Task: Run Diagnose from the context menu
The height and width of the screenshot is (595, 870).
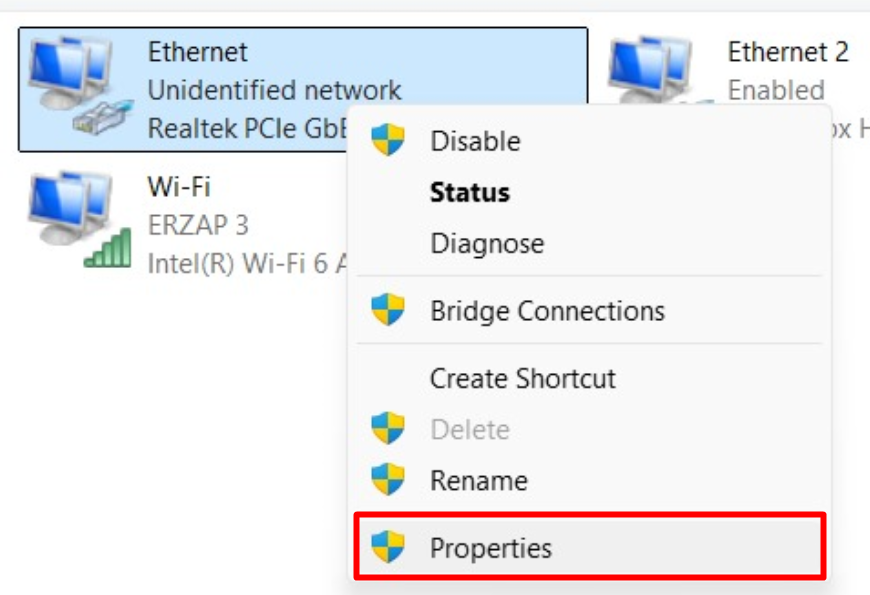Action: (590, 243)
